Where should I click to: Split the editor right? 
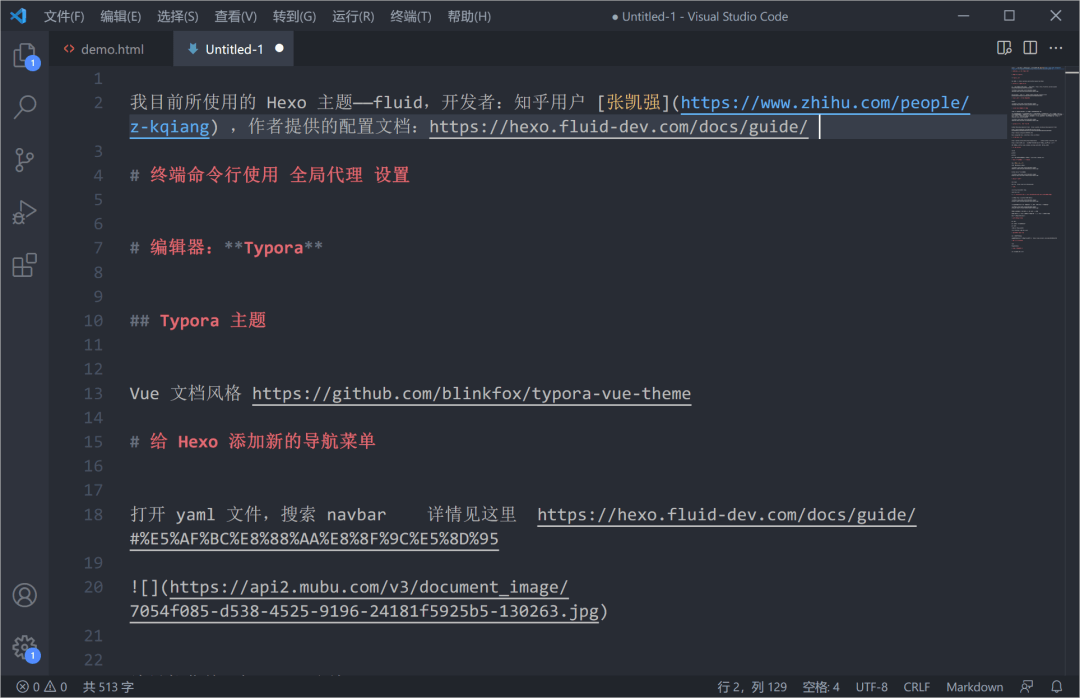[x=1030, y=48]
